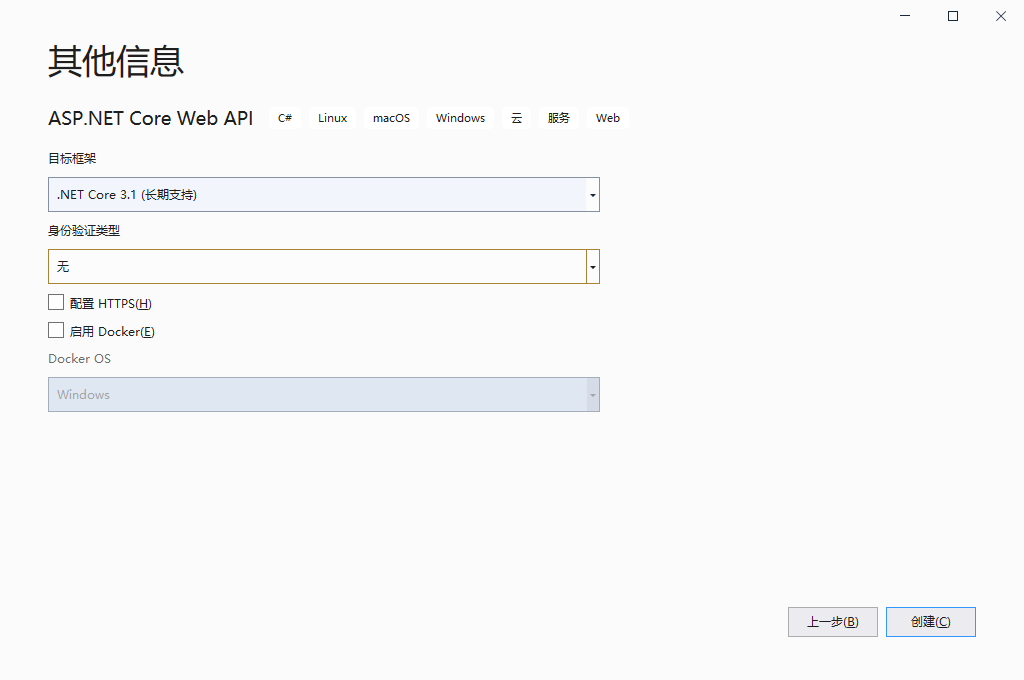Click the 云 cloud tag
This screenshot has height=680, width=1024.
[x=517, y=118]
